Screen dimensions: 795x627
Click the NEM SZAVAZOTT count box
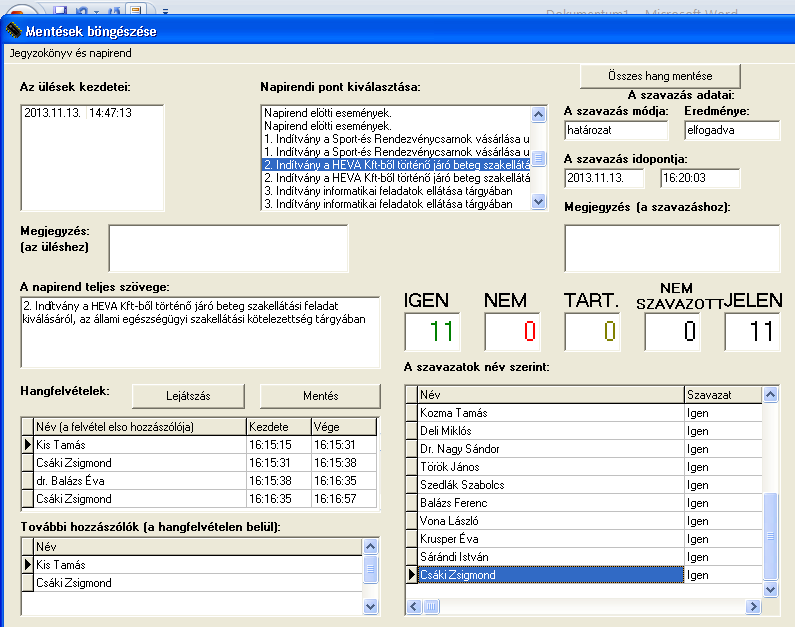[x=672, y=331]
